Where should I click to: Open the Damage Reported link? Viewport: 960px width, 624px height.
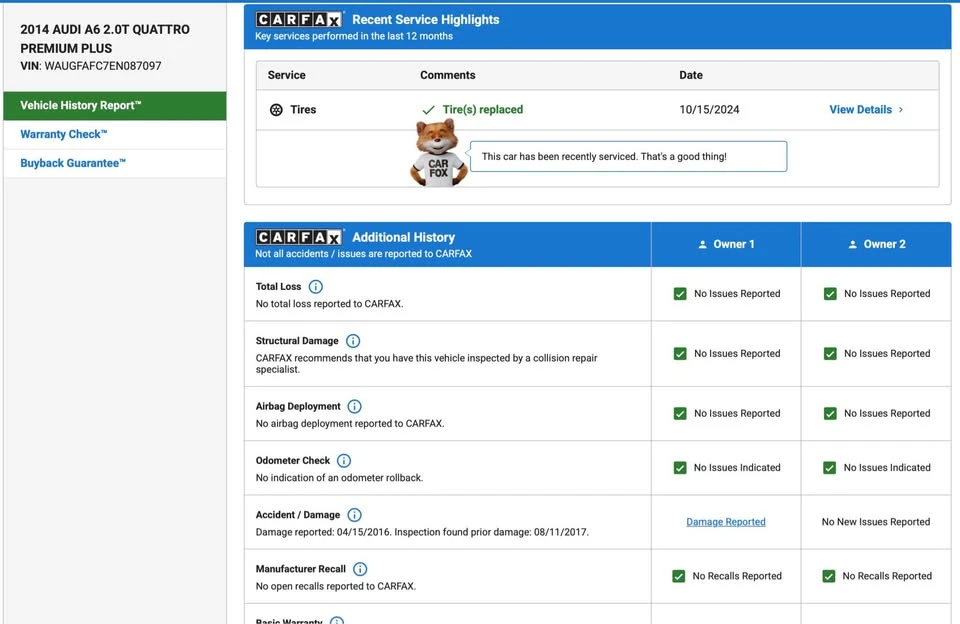pyautogui.click(x=726, y=522)
